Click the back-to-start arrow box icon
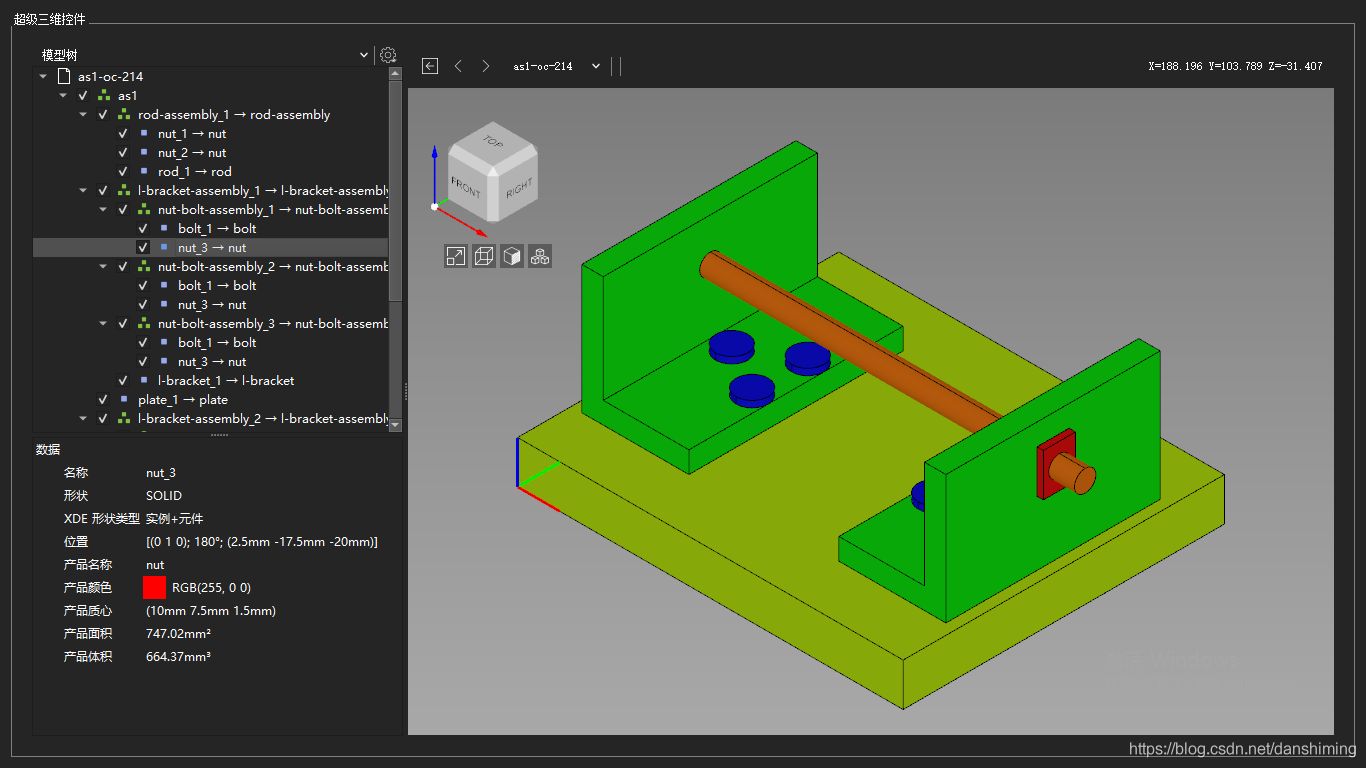 pos(430,66)
